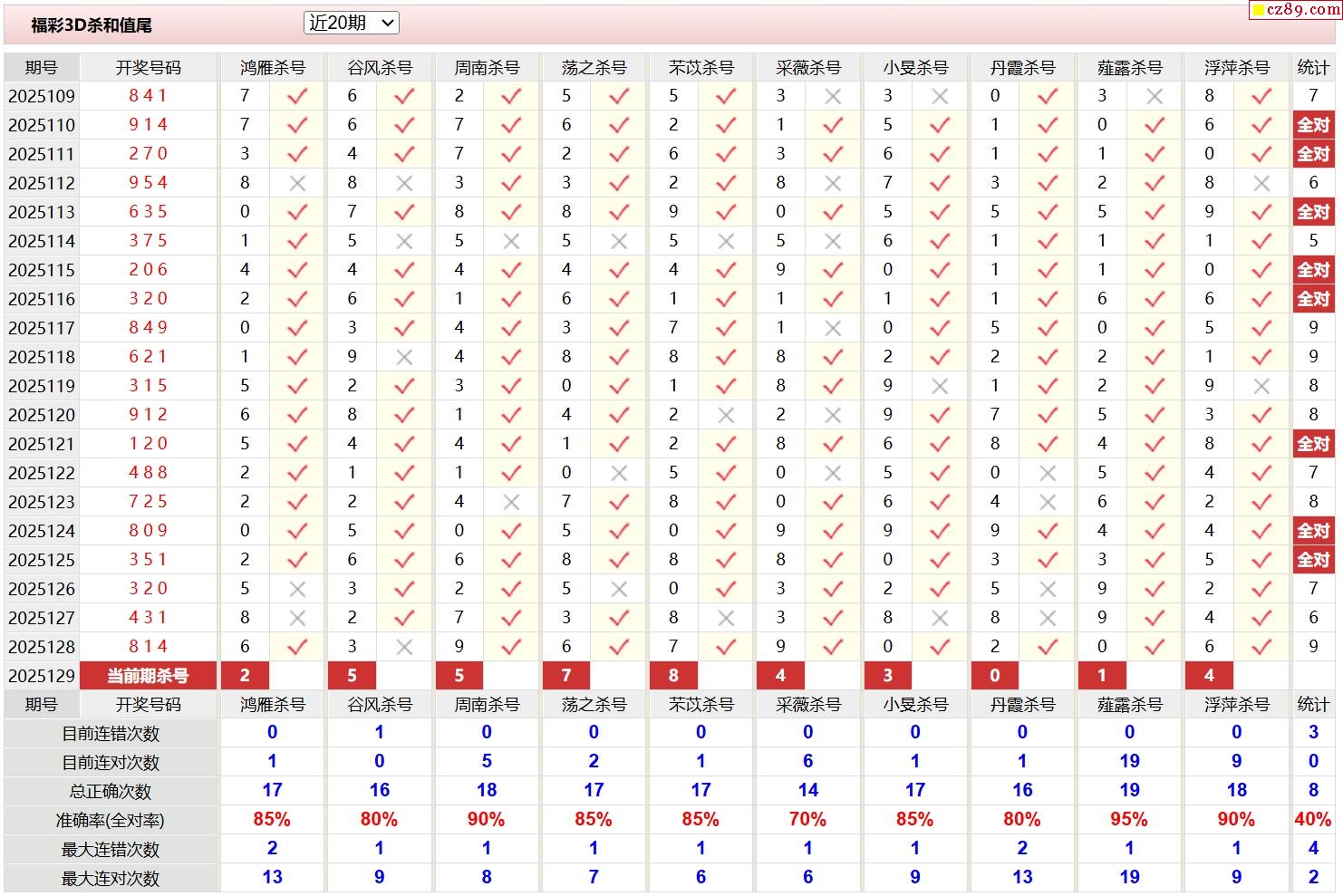
Task: Select the 芣苡杀号 top column header
Action: click(700, 68)
